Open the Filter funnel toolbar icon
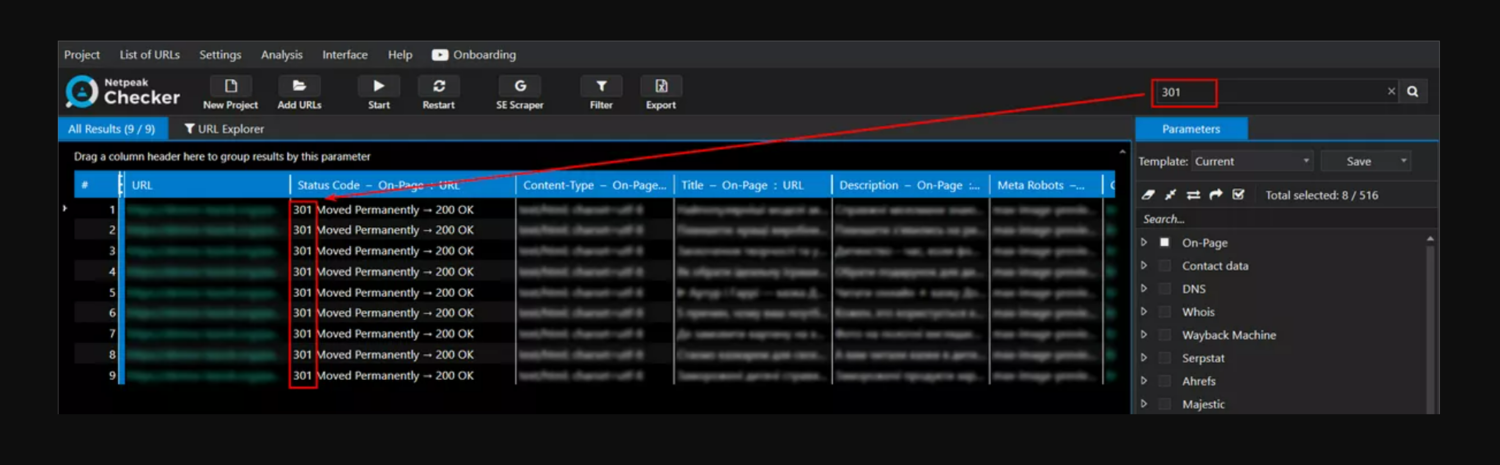This screenshot has height=465, width=1500. pos(601,86)
